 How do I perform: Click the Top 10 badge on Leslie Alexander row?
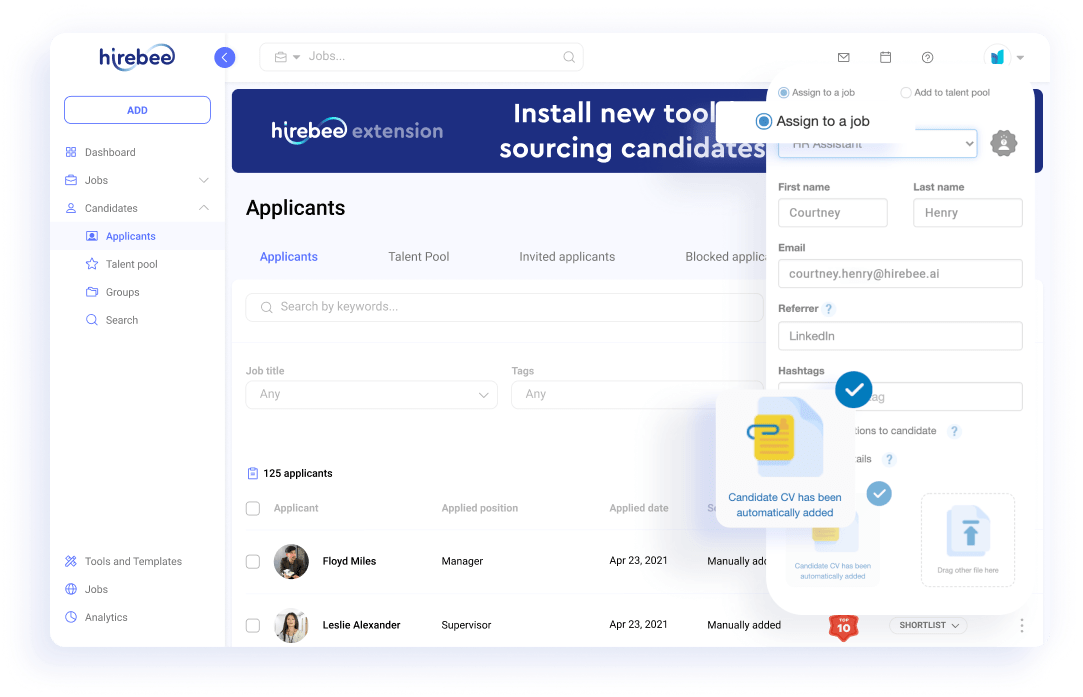tap(843, 628)
